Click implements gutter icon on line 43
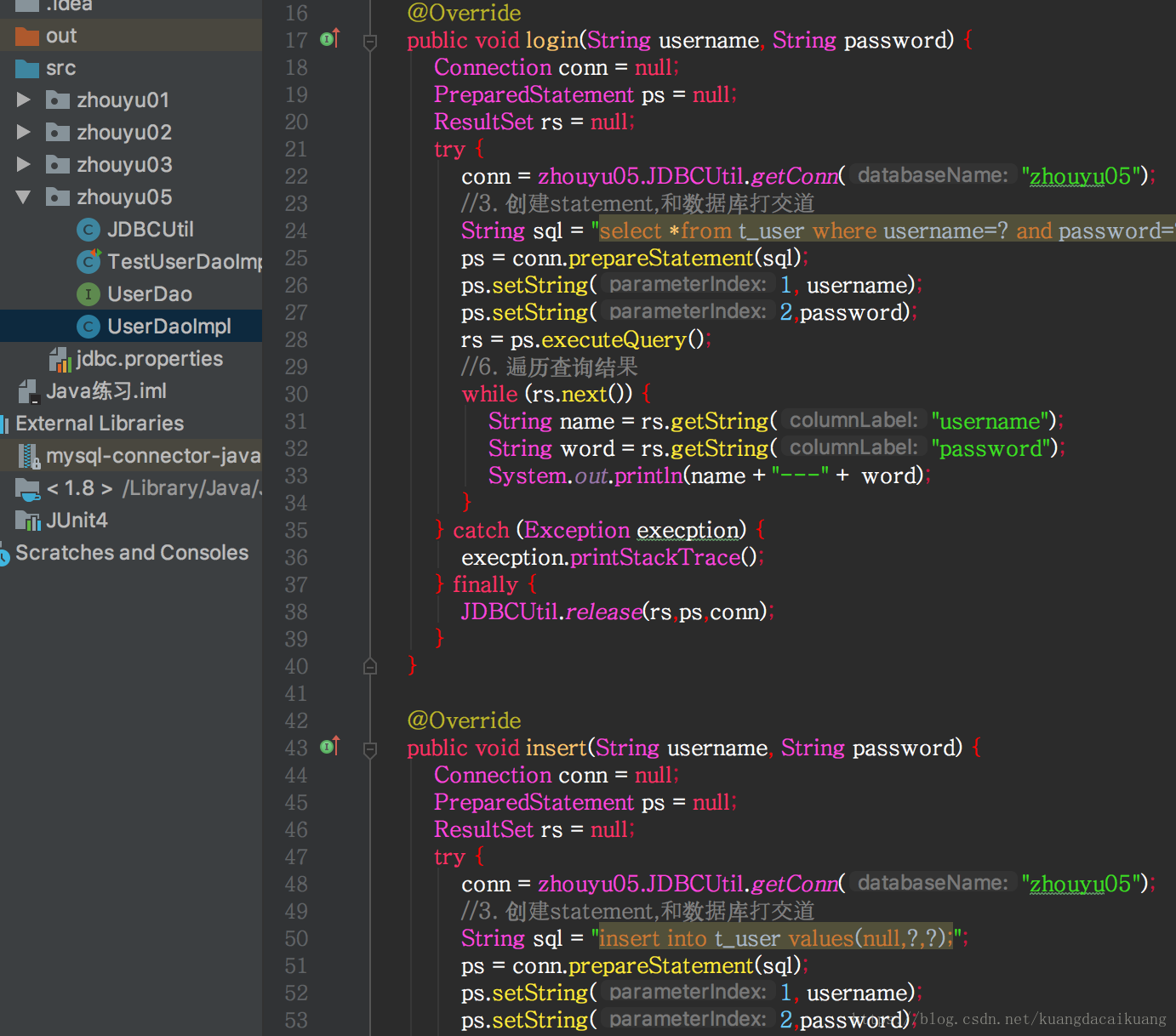Viewport: 1176px width, 1036px height. (329, 746)
